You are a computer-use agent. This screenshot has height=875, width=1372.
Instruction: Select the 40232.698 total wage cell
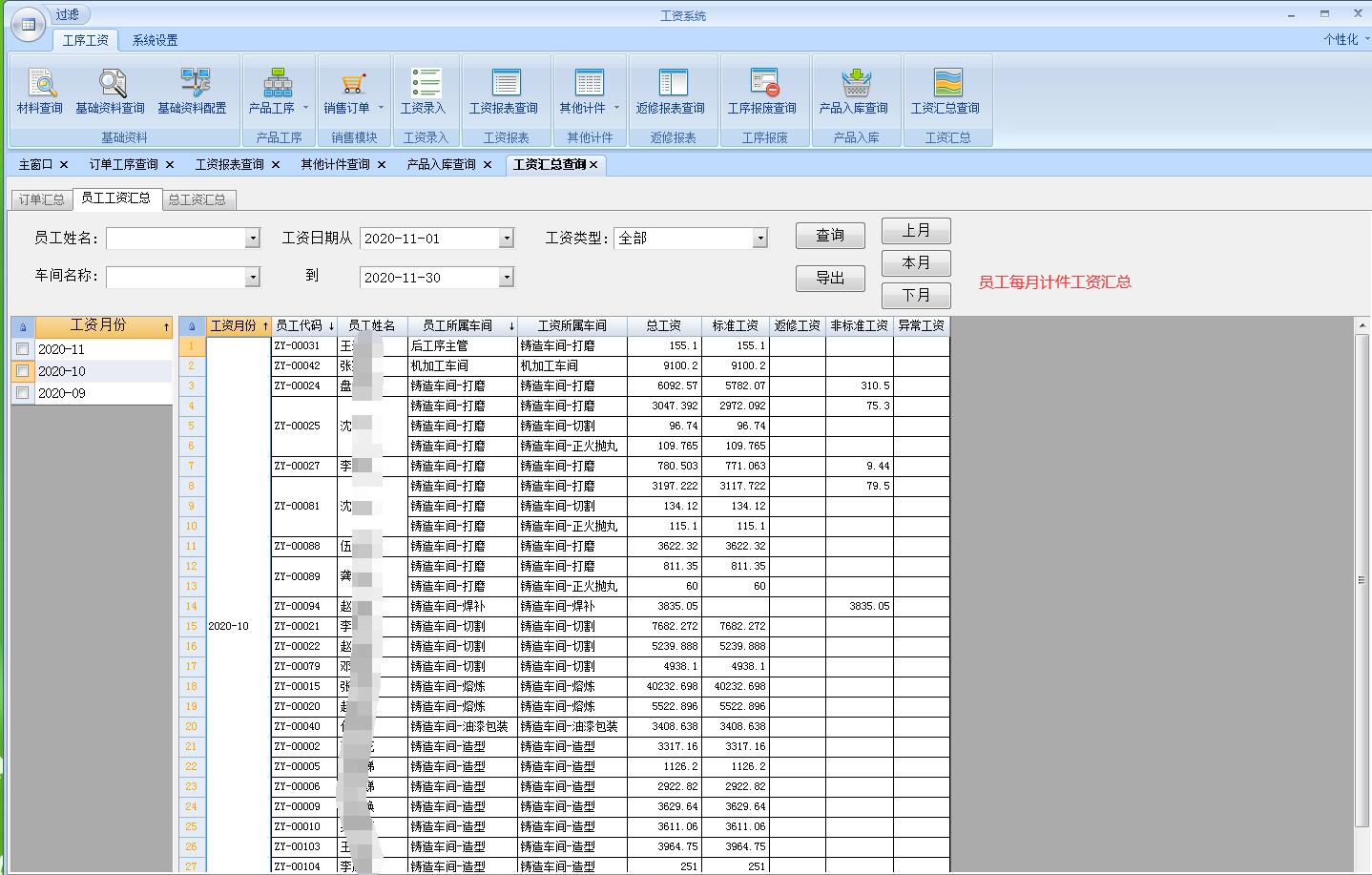(x=664, y=686)
